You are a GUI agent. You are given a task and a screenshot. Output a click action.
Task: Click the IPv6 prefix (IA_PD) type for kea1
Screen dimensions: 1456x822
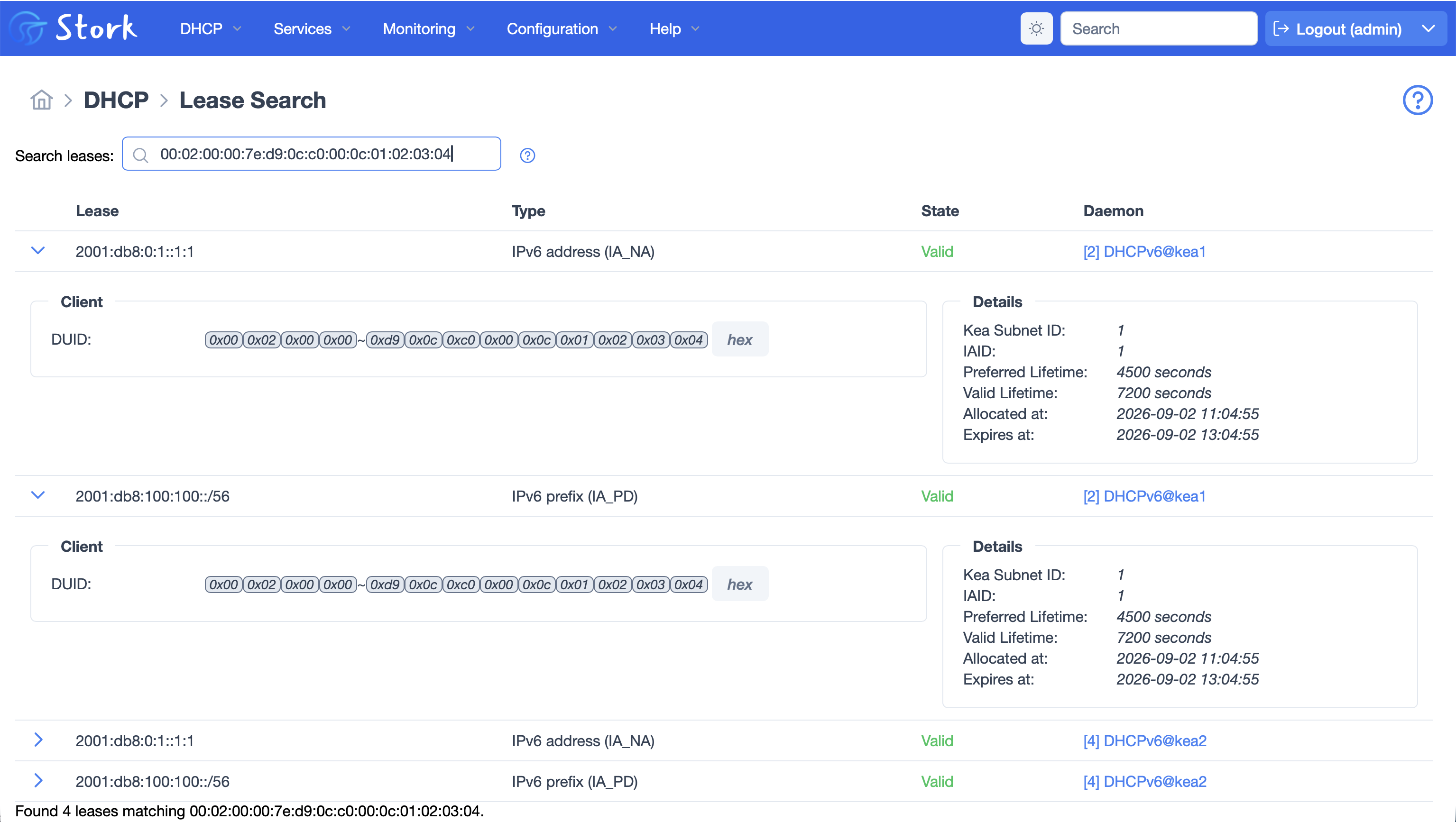tap(575, 496)
